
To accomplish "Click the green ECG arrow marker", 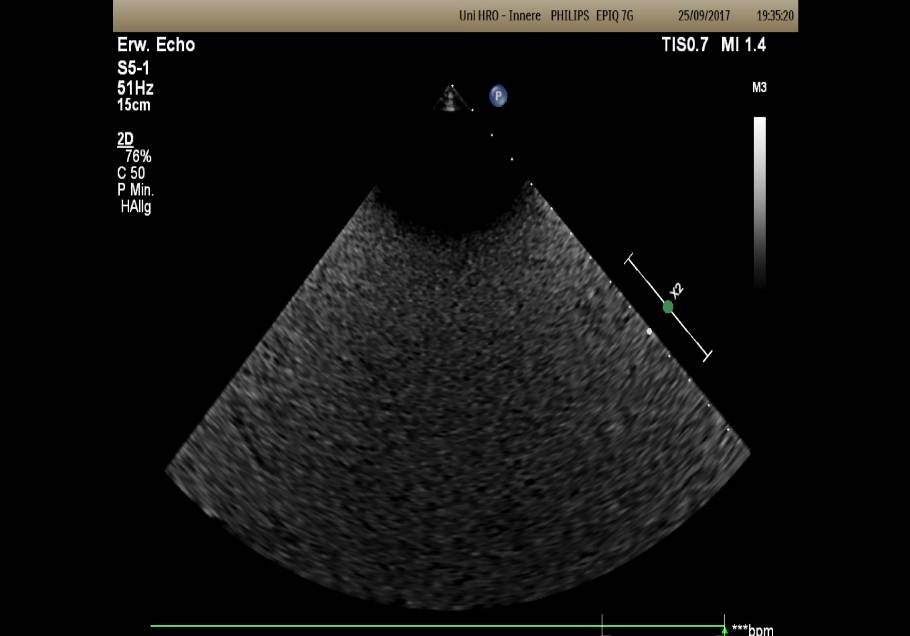I will (724, 630).
